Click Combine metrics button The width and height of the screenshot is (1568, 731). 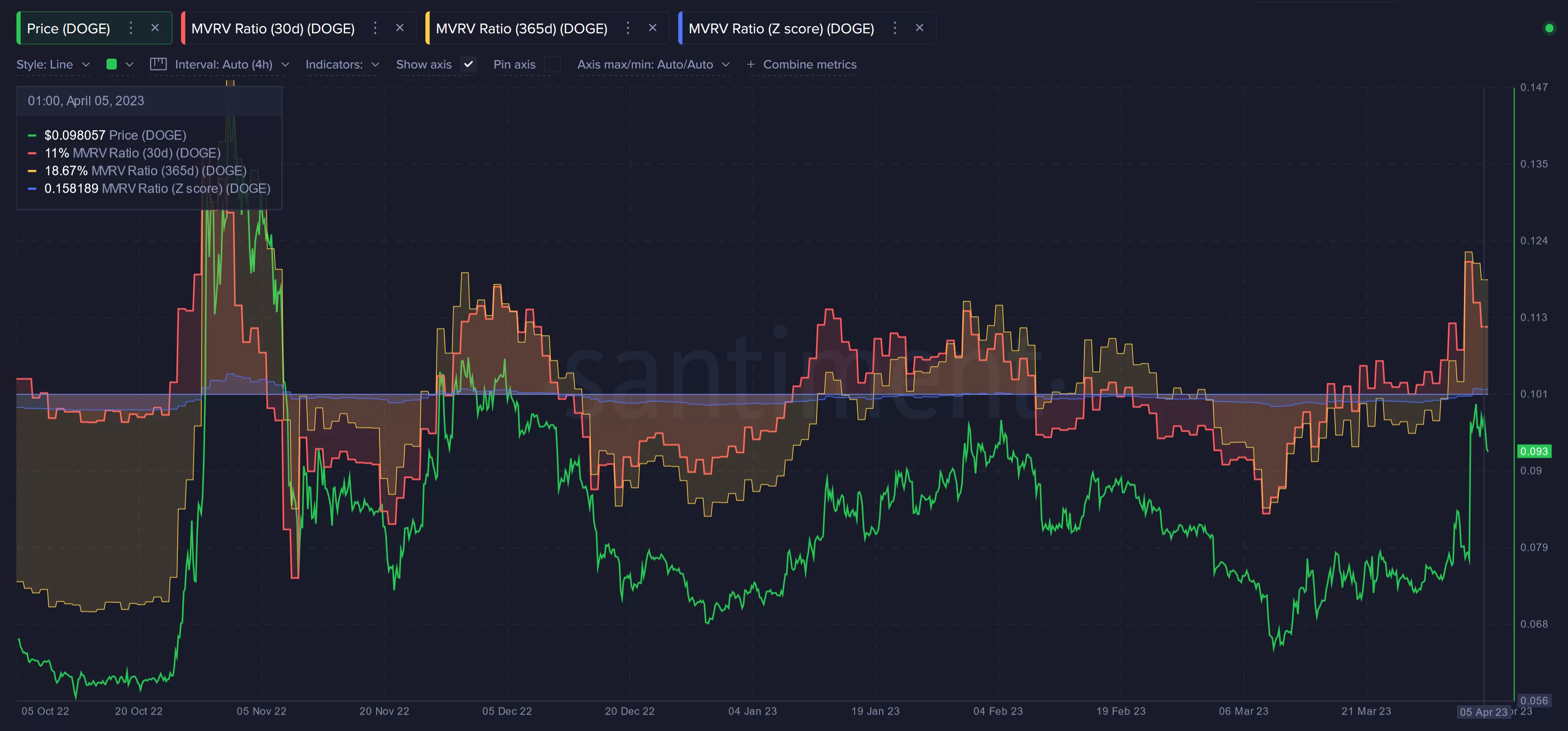click(802, 65)
